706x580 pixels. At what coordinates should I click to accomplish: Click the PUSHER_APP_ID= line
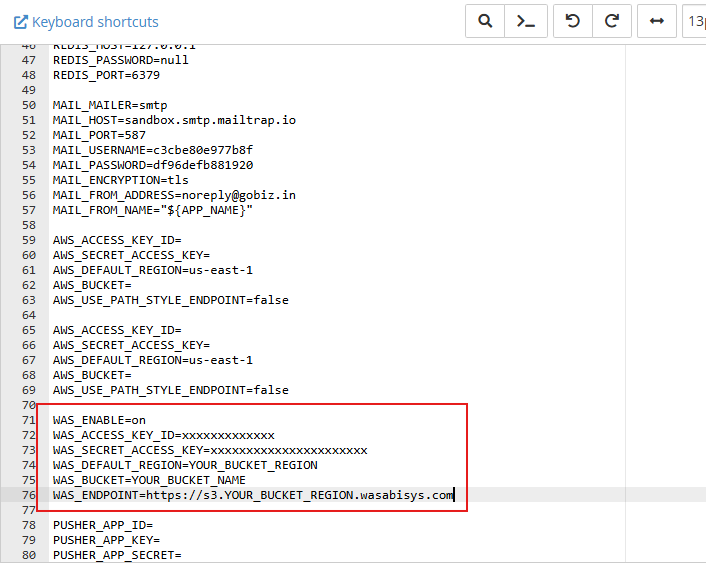pyautogui.click(x=103, y=526)
